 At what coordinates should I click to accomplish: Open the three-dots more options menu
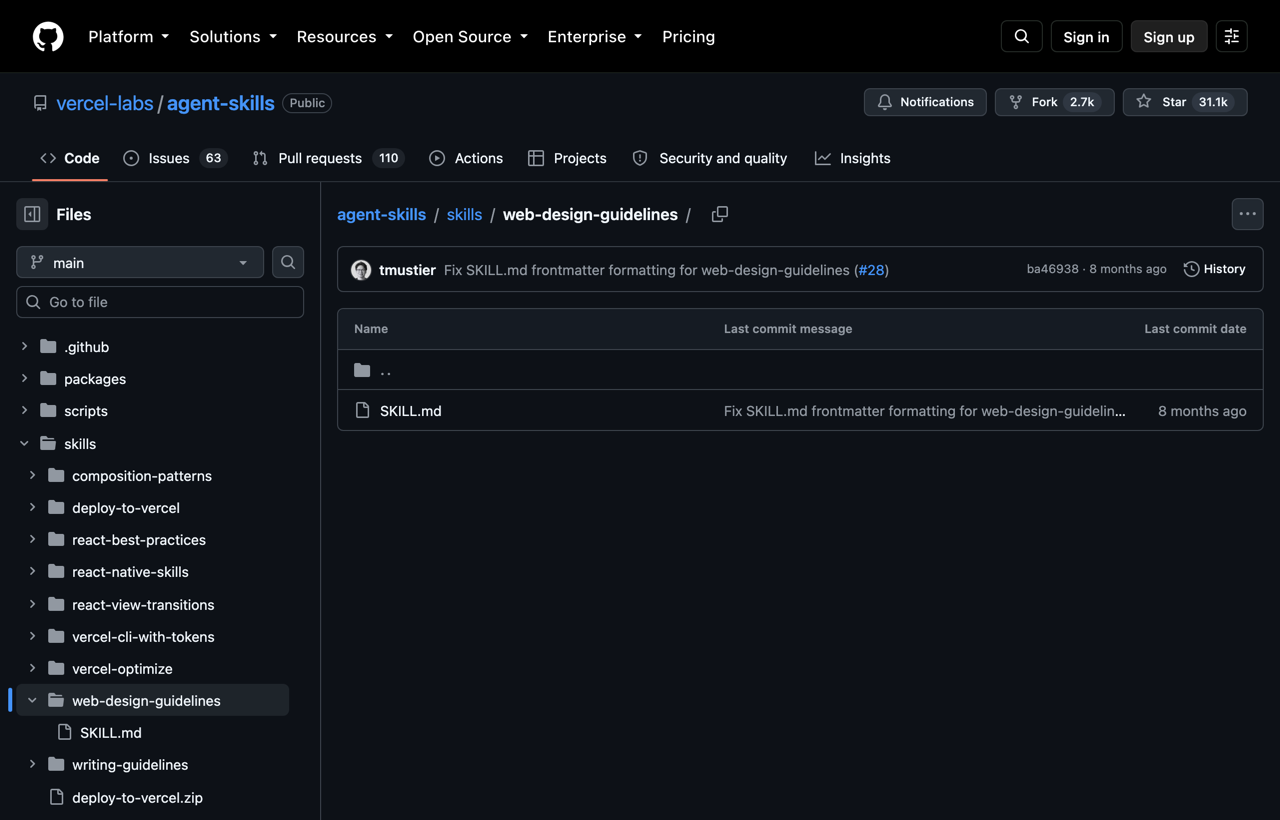click(x=1247, y=214)
